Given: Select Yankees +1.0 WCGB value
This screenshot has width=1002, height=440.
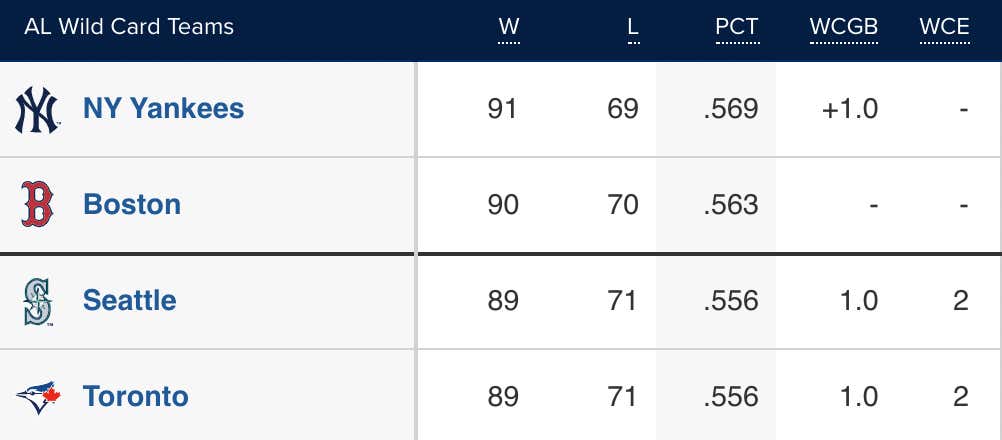Looking at the screenshot, I should point(850,109).
